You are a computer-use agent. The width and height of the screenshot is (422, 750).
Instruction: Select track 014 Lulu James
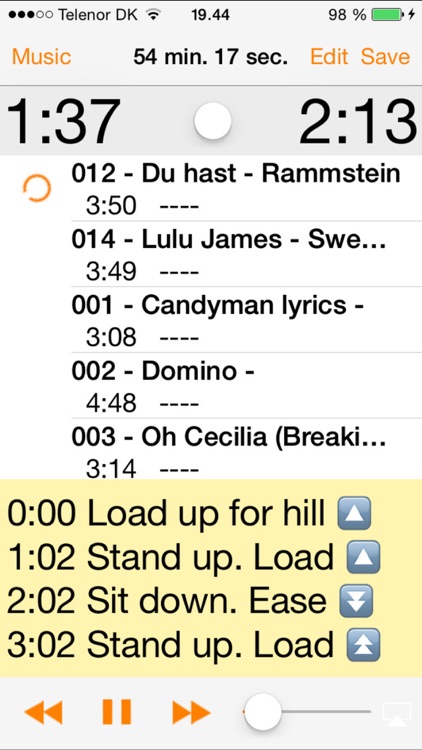pyautogui.click(x=246, y=254)
